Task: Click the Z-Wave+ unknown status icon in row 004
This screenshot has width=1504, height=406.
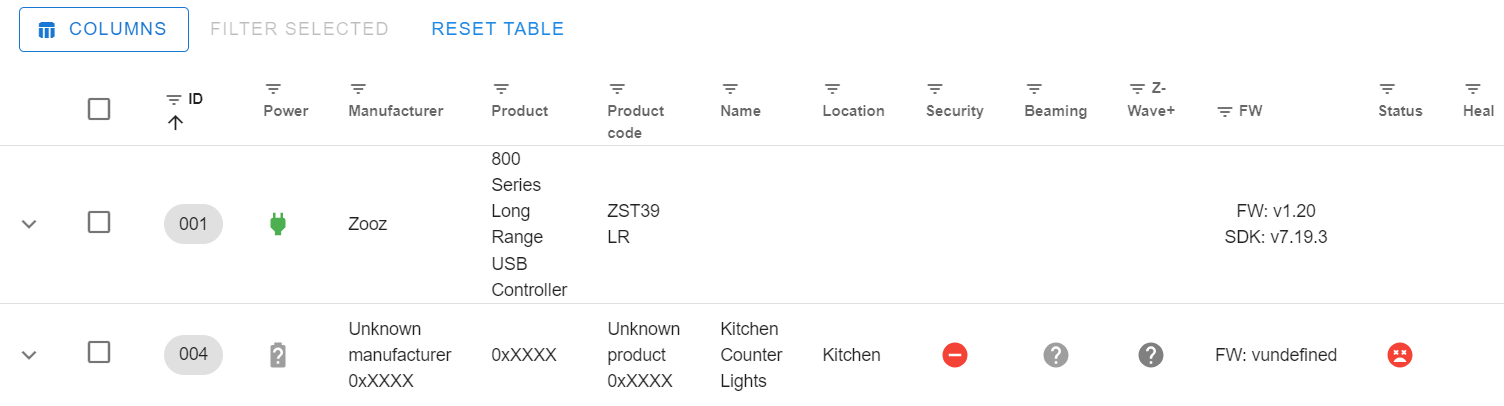Action: click(1151, 355)
